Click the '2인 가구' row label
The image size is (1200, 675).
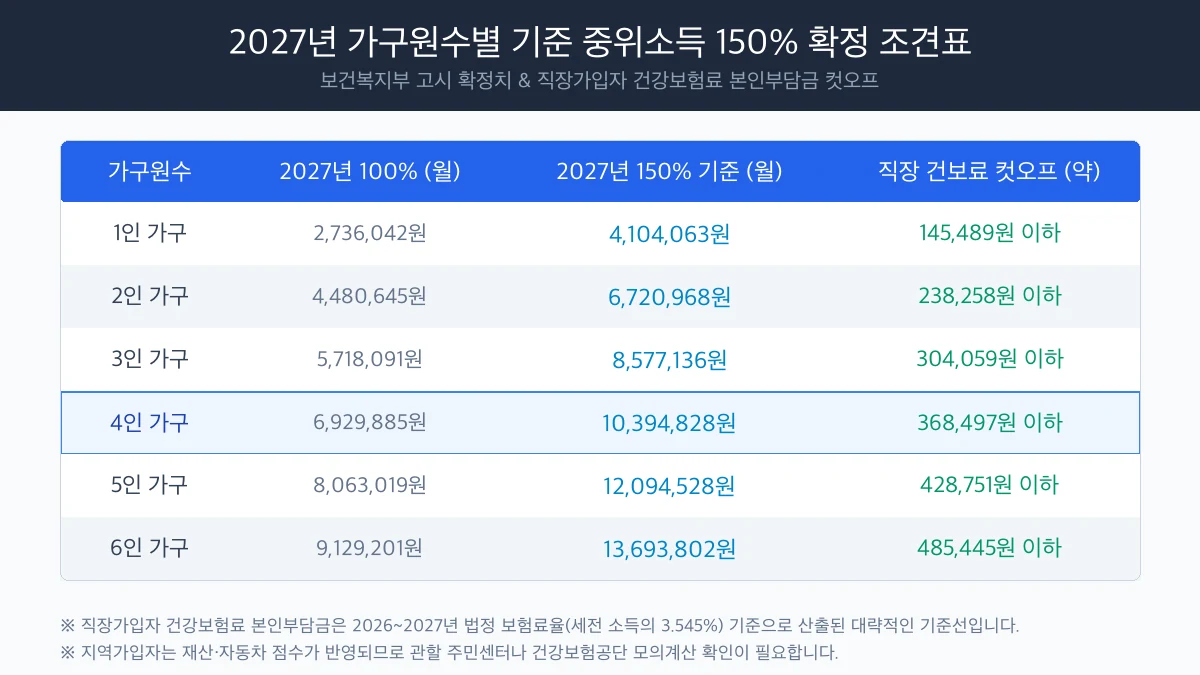click(x=150, y=296)
